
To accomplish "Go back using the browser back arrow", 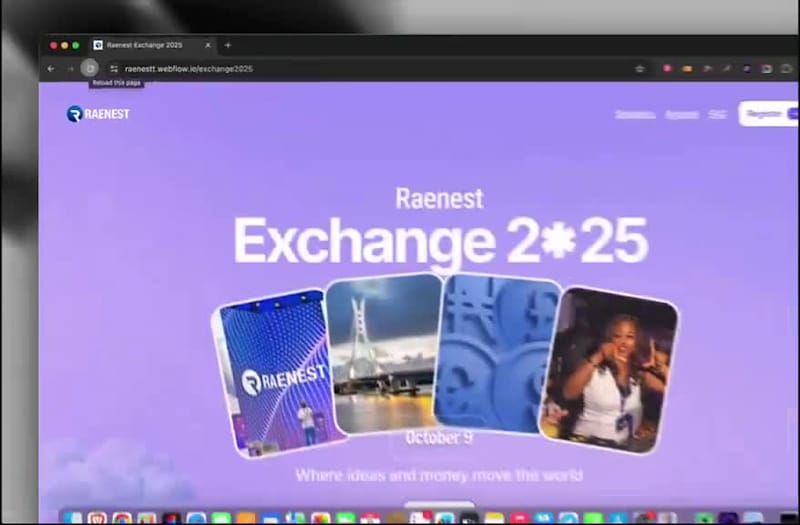I will pyautogui.click(x=51, y=68).
